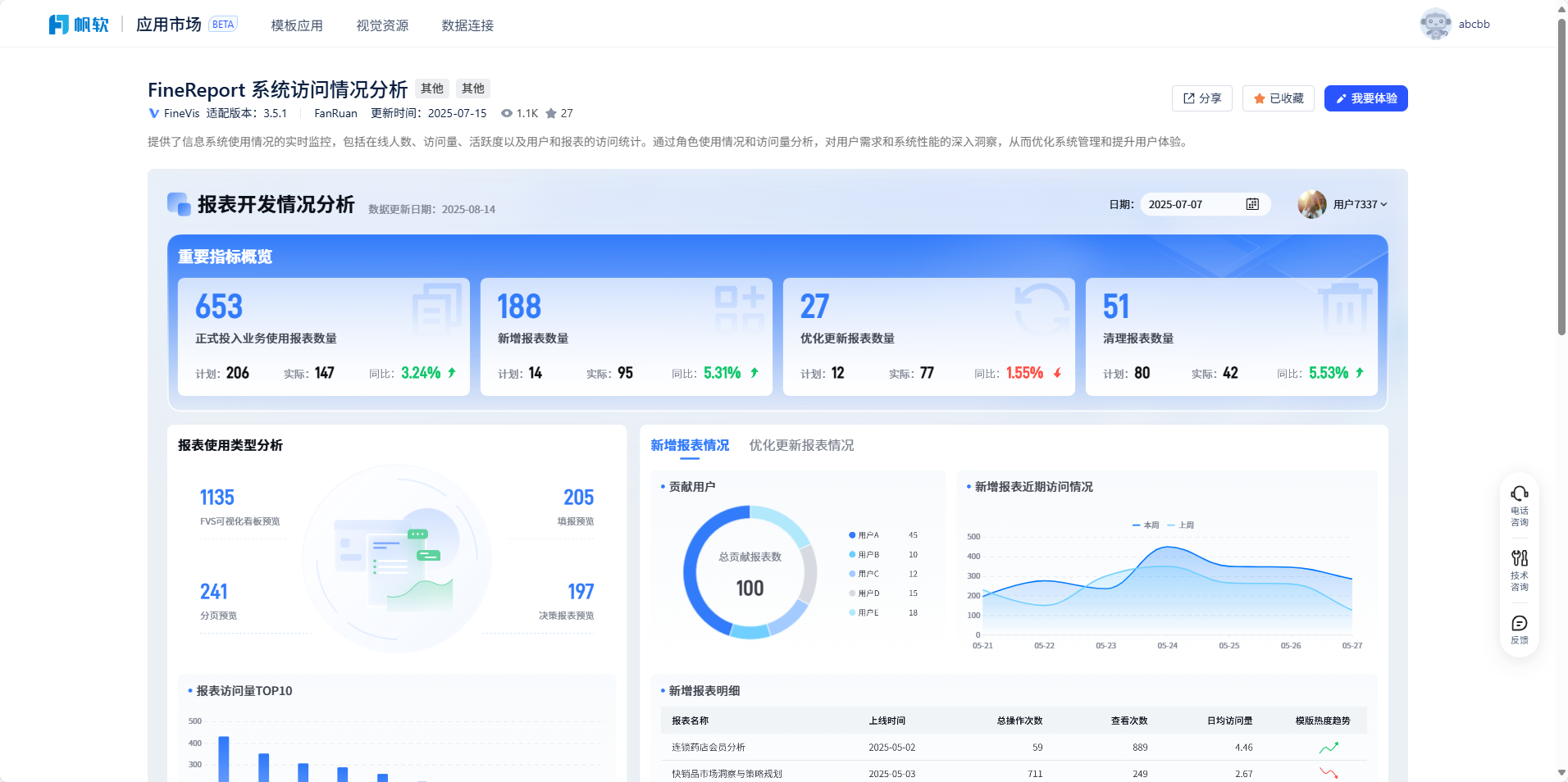1568x782 pixels.
Task: Click the 已收藏 favorite button
Action: click(1279, 98)
